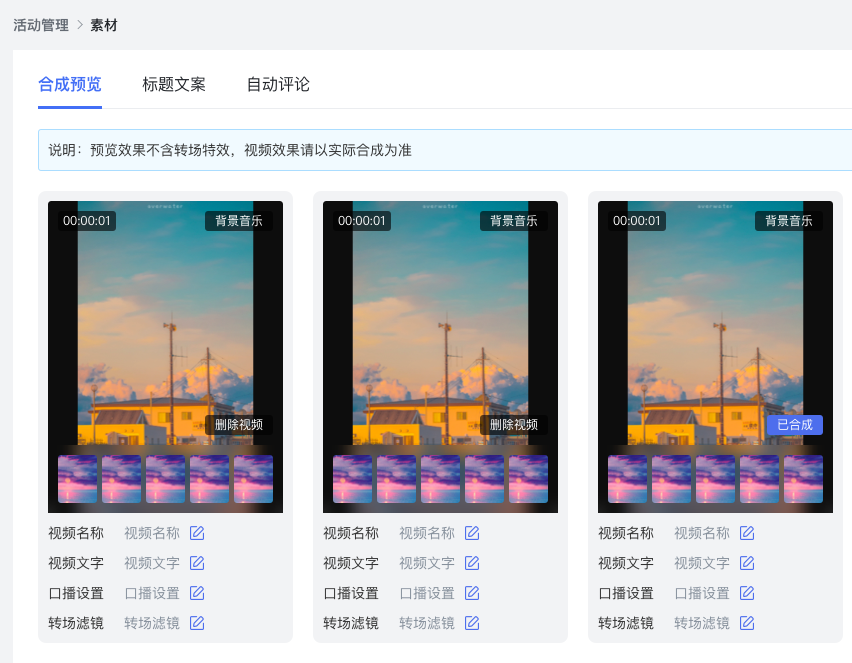Select the last filmstrip thumbnail under the third video
This screenshot has height=663, width=852.
click(x=804, y=480)
